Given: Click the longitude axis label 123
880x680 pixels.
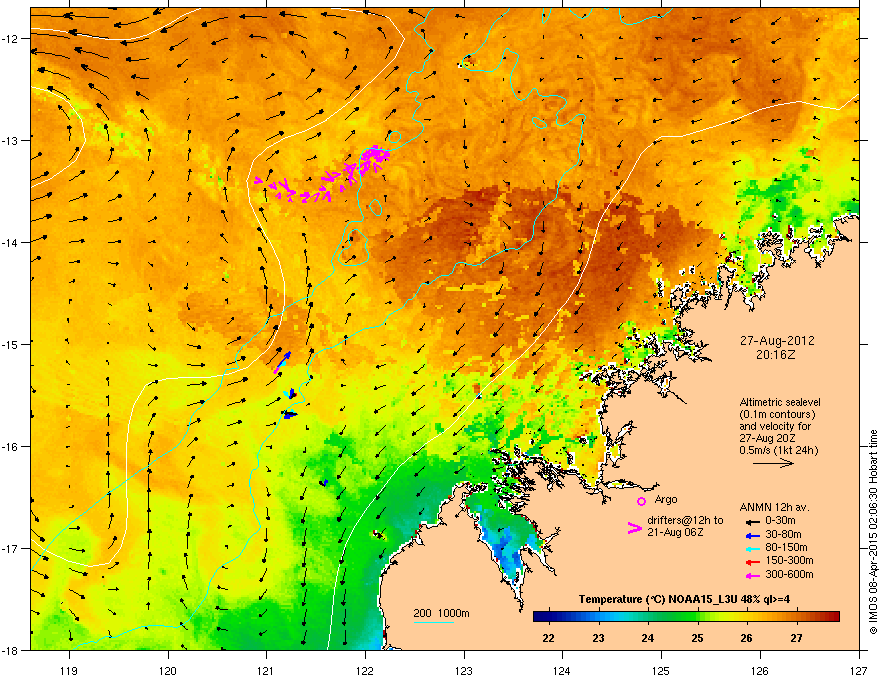Looking at the screenshot, I should (x=464, y=670).
